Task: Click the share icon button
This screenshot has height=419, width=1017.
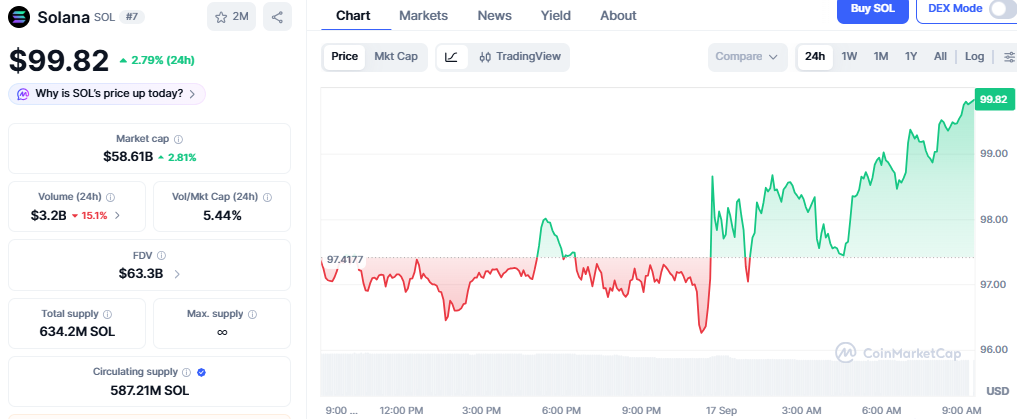Action: click(x=277, y=17)
